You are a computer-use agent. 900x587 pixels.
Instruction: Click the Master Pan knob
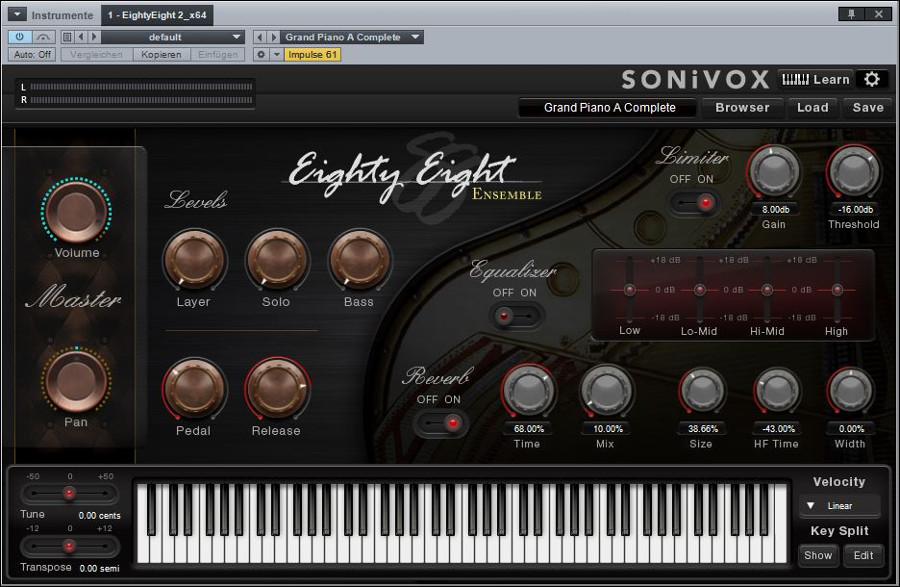pos(76,380)
